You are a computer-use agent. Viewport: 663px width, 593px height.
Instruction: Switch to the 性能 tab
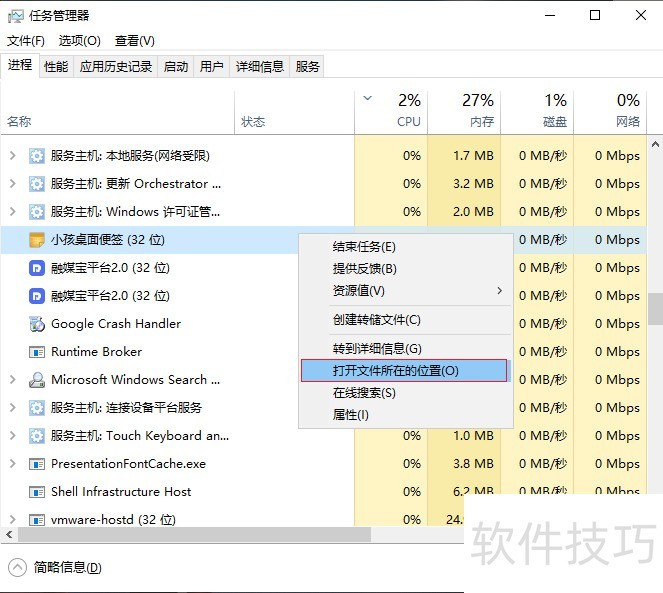pos(56,66)
